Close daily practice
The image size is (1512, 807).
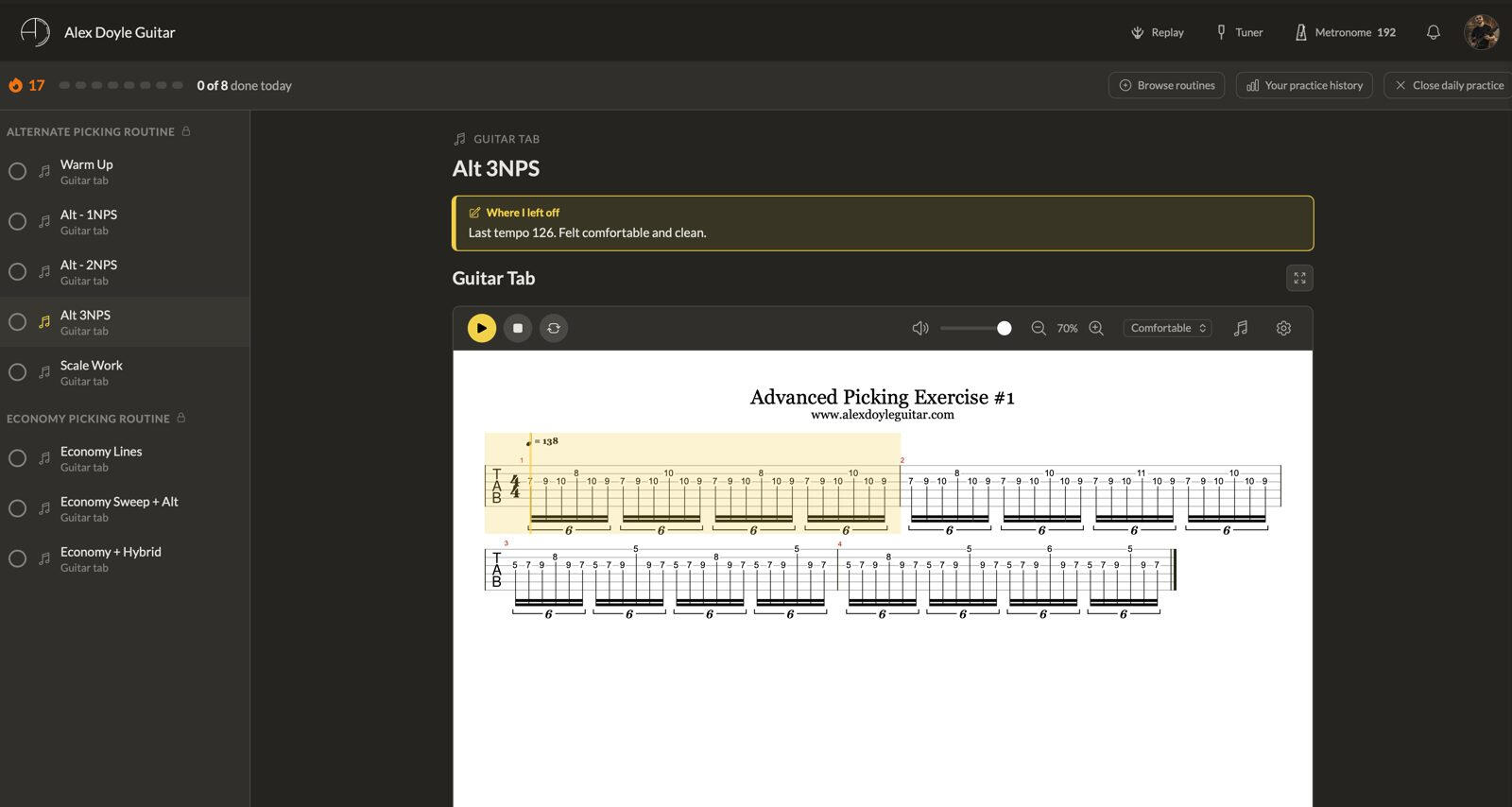pos(1449,85)
